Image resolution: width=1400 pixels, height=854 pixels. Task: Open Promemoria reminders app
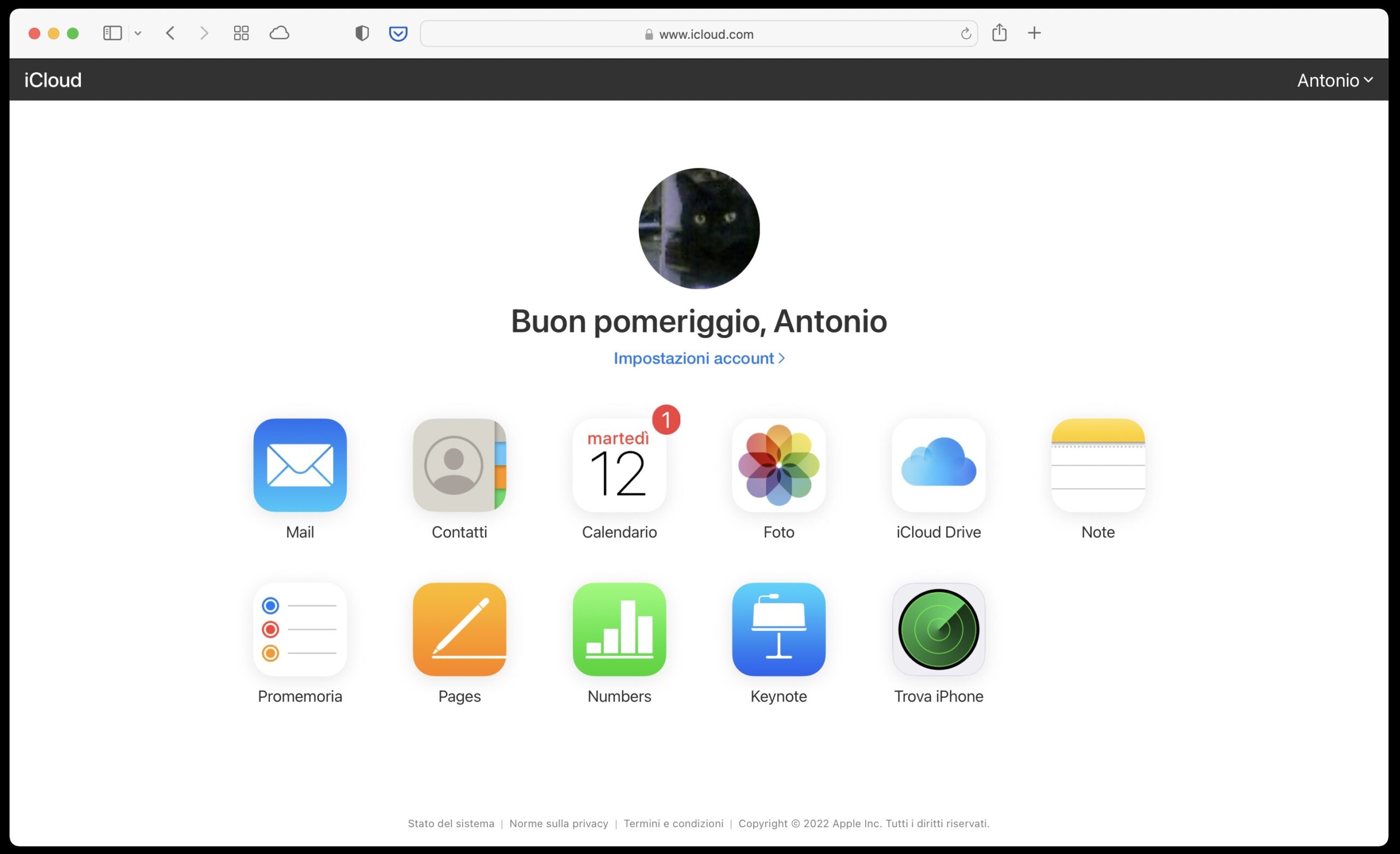coord(300,629)
